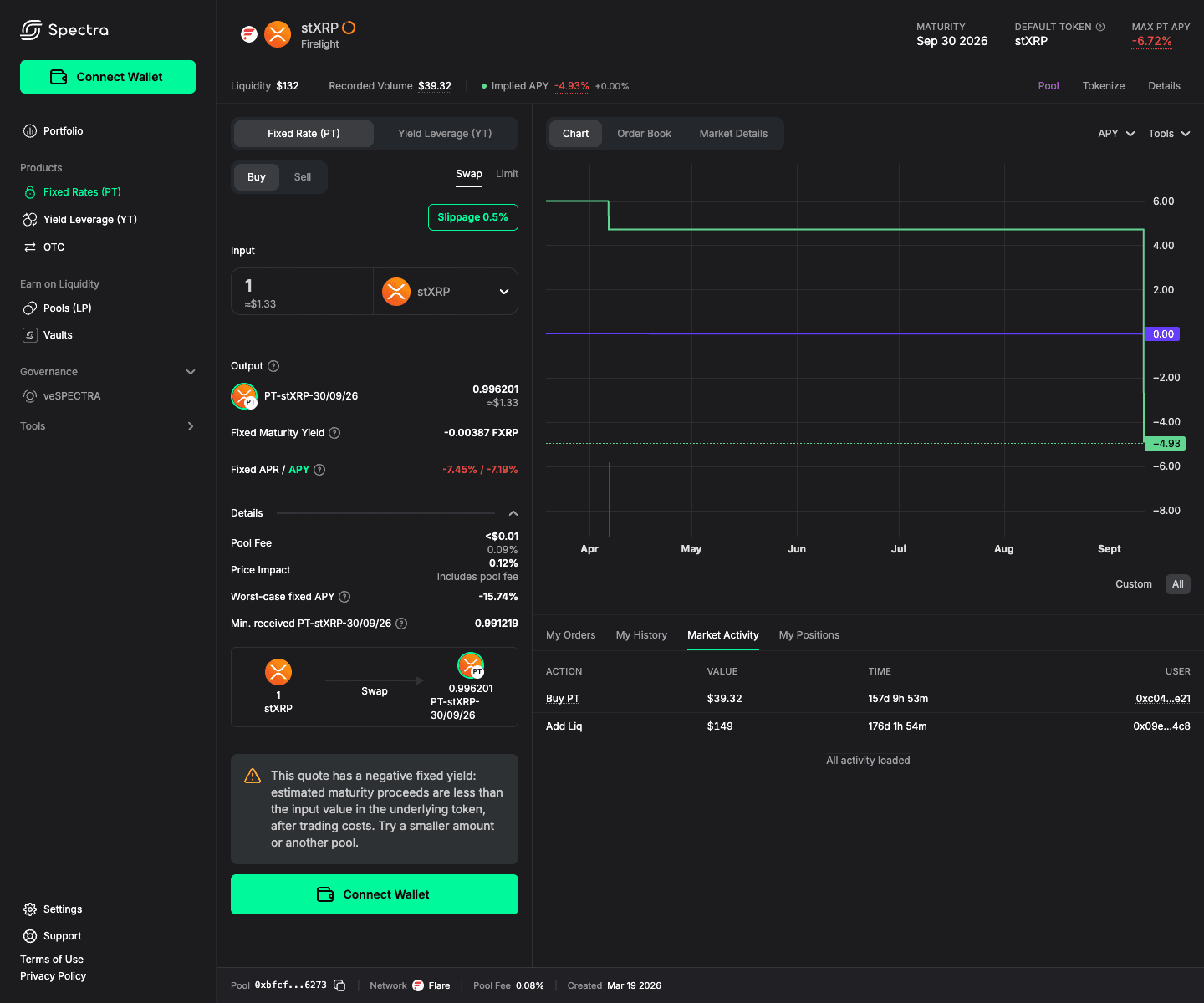The image size is (1204, 1003).
Task: Copy pool address with copy icon
Action: [x=339, y=985]
